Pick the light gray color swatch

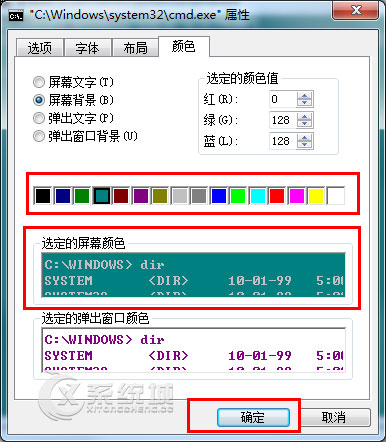point(179,196)
